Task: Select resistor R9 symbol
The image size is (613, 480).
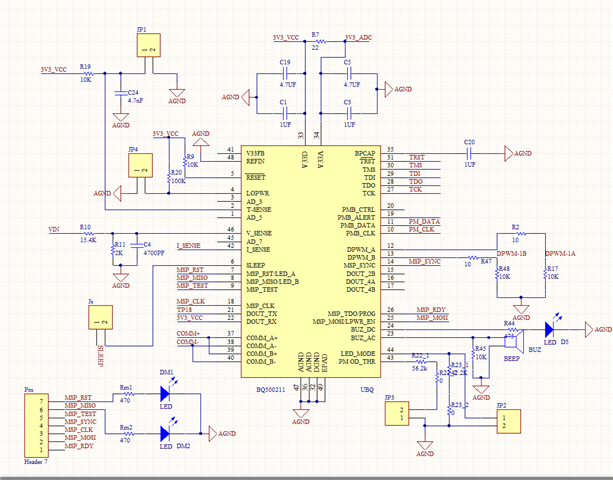Action: coord(185,161)
